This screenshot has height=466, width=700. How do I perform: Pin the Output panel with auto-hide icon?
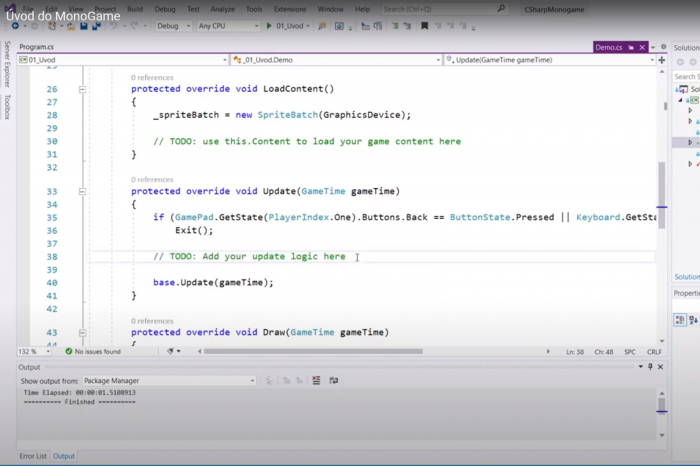click(x=650, y=366)
